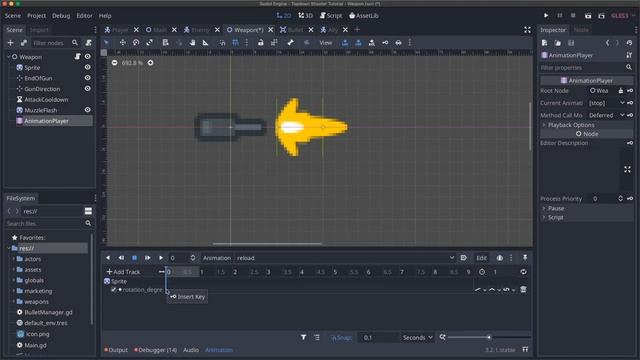The image size is (640, 360).
Task: Instance a child scene via link icon
Action: (24, 43)
